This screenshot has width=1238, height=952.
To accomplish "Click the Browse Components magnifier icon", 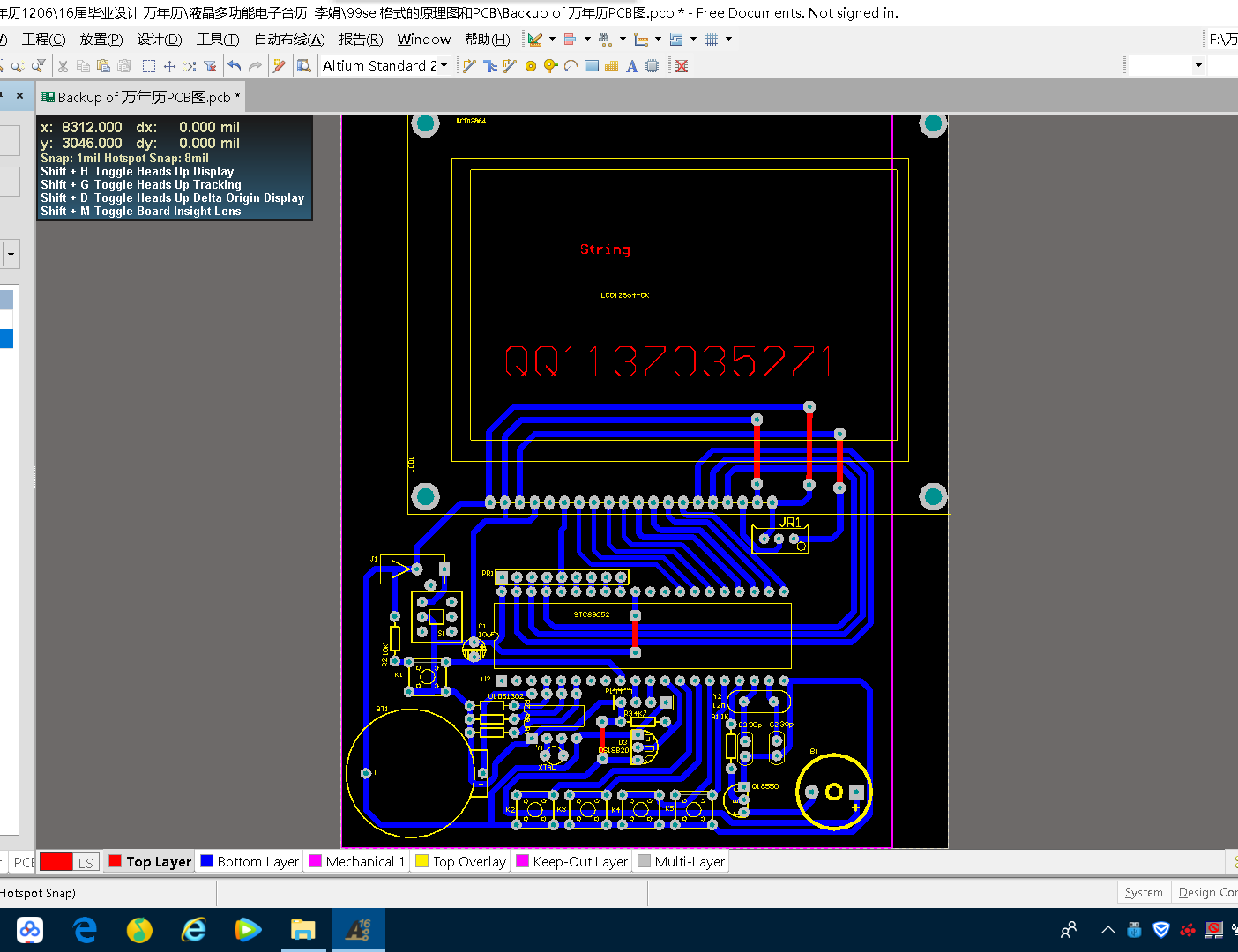I will click(304, 66).
